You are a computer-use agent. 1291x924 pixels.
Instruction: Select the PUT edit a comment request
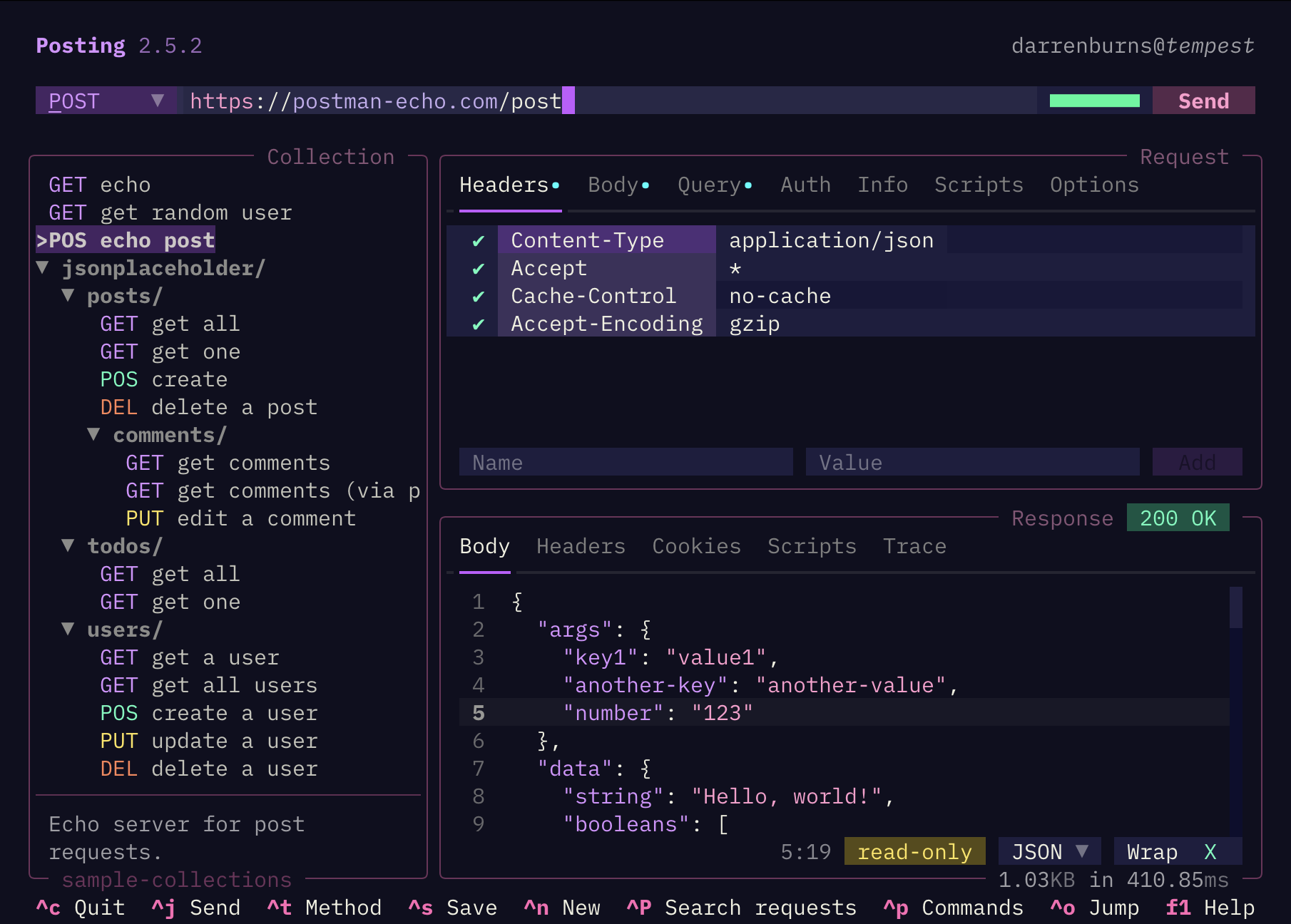tap(240, 519)
